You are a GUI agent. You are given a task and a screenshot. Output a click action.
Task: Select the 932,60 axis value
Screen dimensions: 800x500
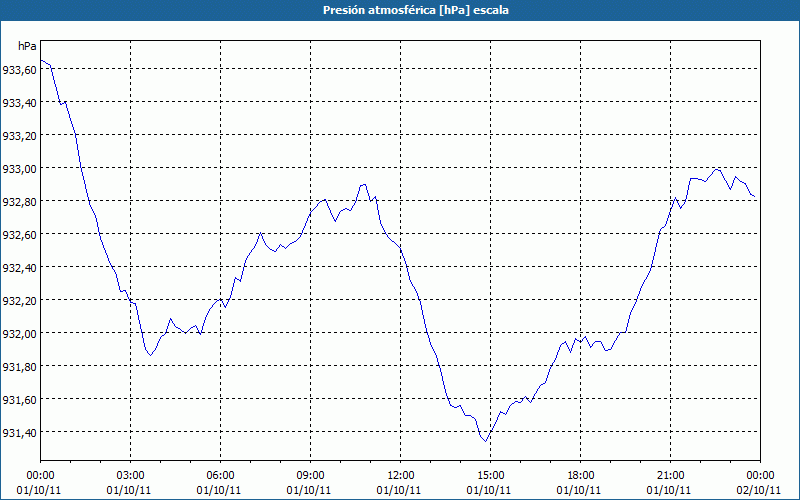19,234
